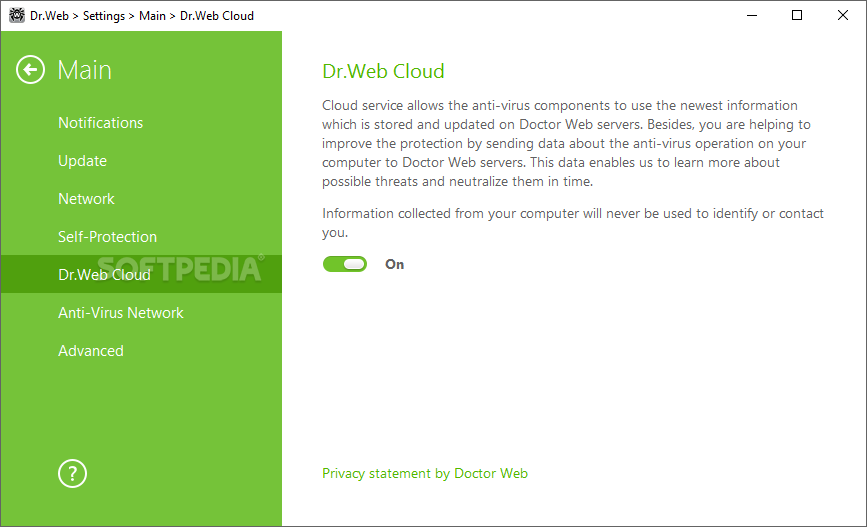This screenshot has height=527, width=867.
Task: Open the Privacy statement by Doctor Web link
Action: [425, 473]
